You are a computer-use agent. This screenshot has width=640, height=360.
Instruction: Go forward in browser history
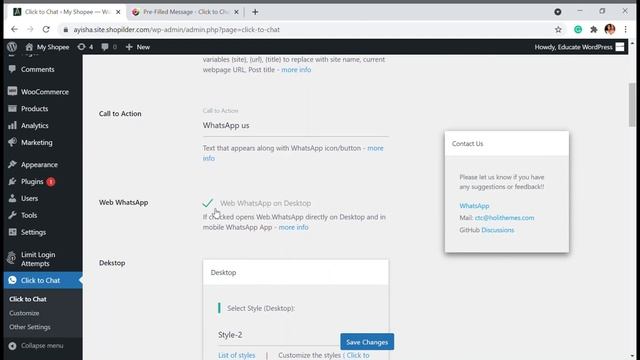click(30, 29)
